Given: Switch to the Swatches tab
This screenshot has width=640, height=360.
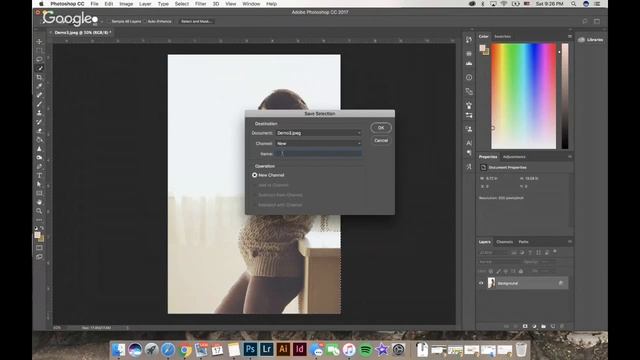Looking at the screenshot, I should pyautogui.click(x=502, y=37).
